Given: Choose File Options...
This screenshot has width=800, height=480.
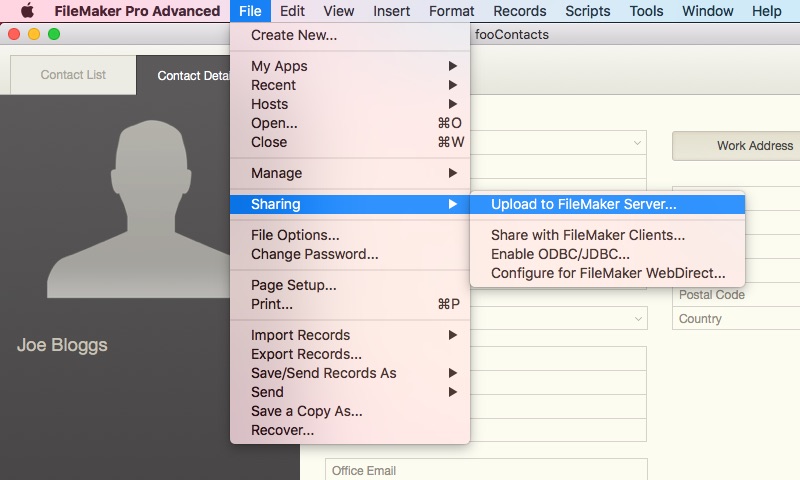Looking at the screenshot, I should [x=350, y=235].
